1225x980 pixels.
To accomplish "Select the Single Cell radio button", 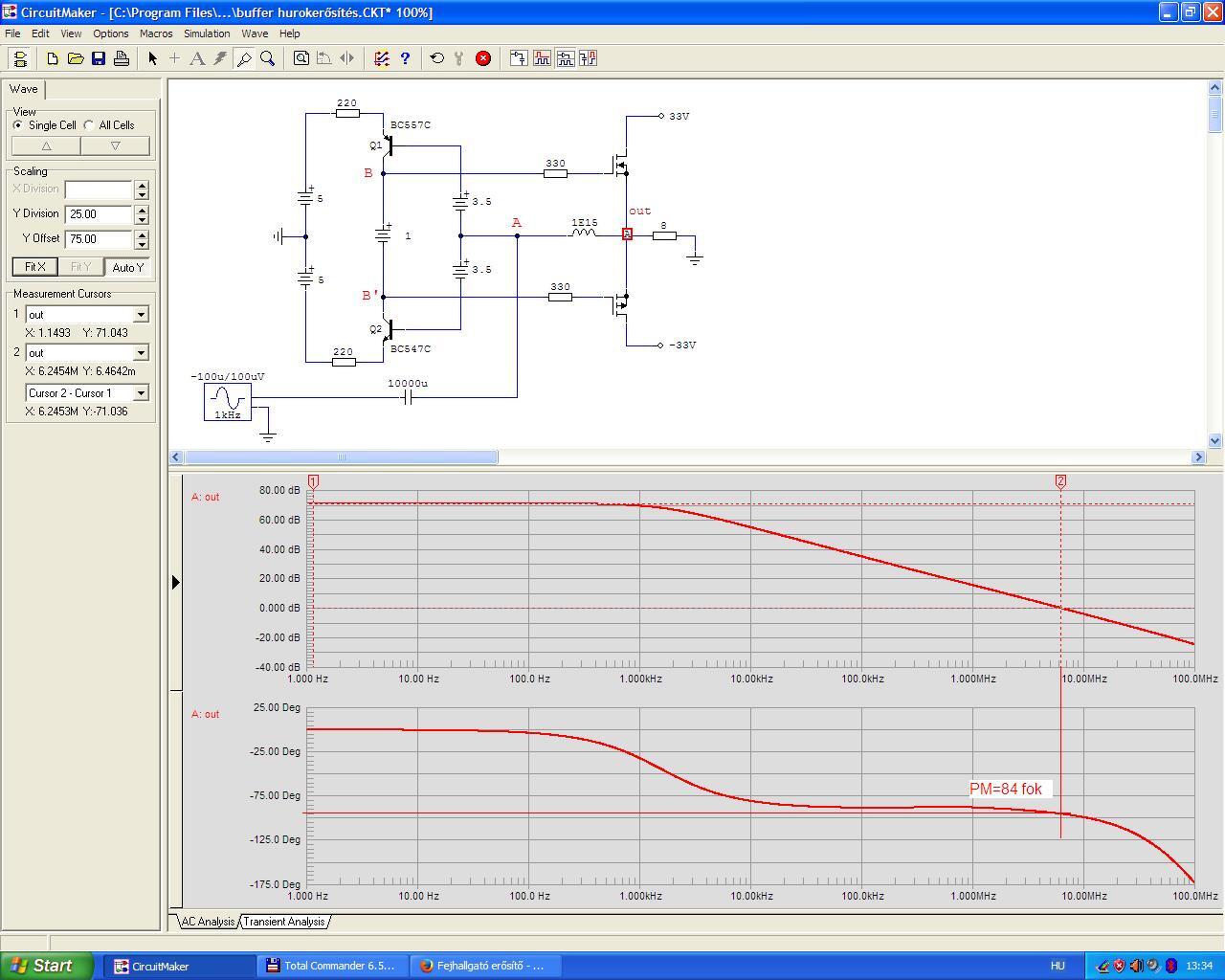I will tap(18, 125).
